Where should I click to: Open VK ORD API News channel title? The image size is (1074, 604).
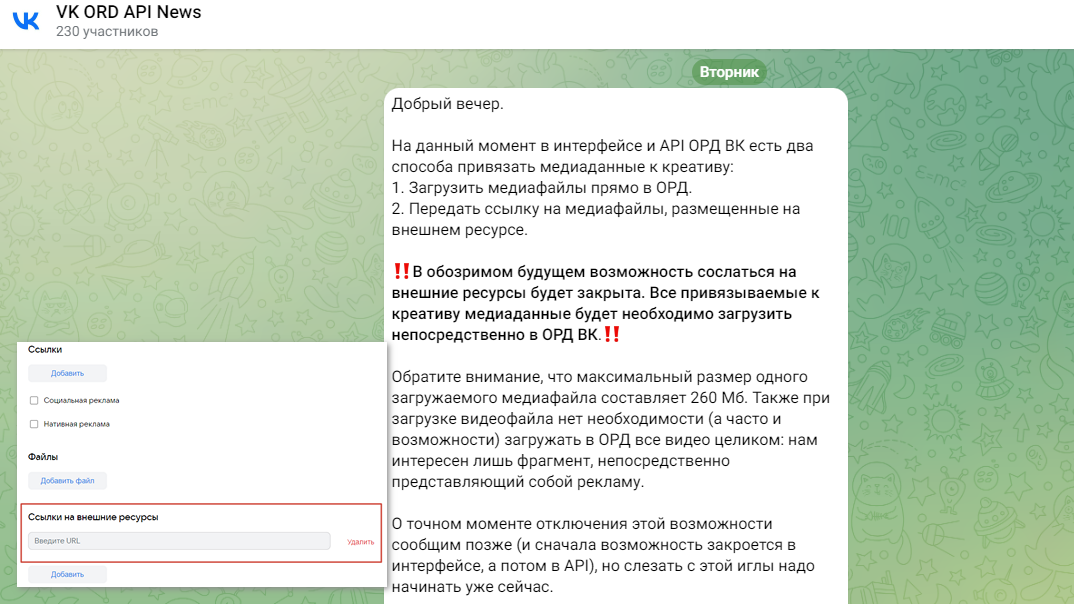coord(129,12)
